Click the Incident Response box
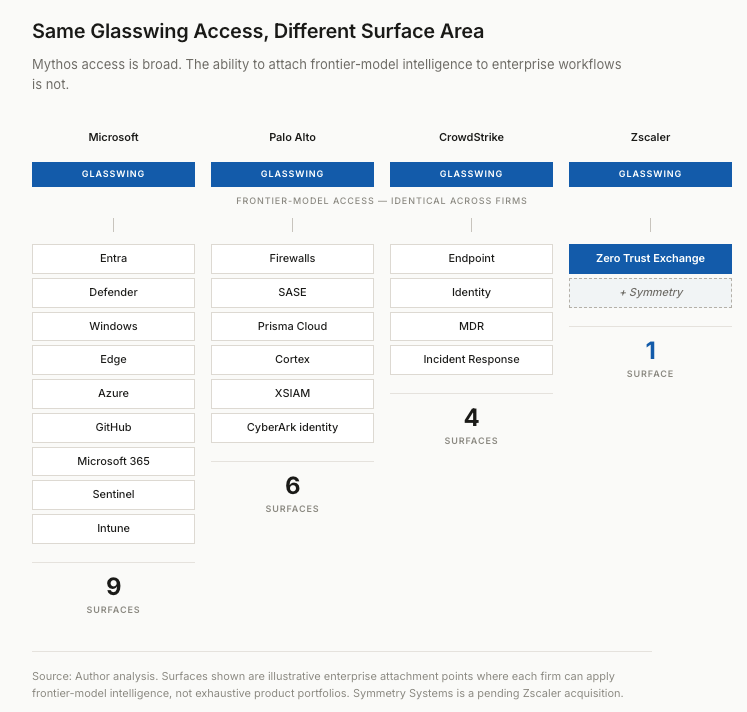Image resolution: width=747 pixels, height=712 pixels. (x=471, y=360)
